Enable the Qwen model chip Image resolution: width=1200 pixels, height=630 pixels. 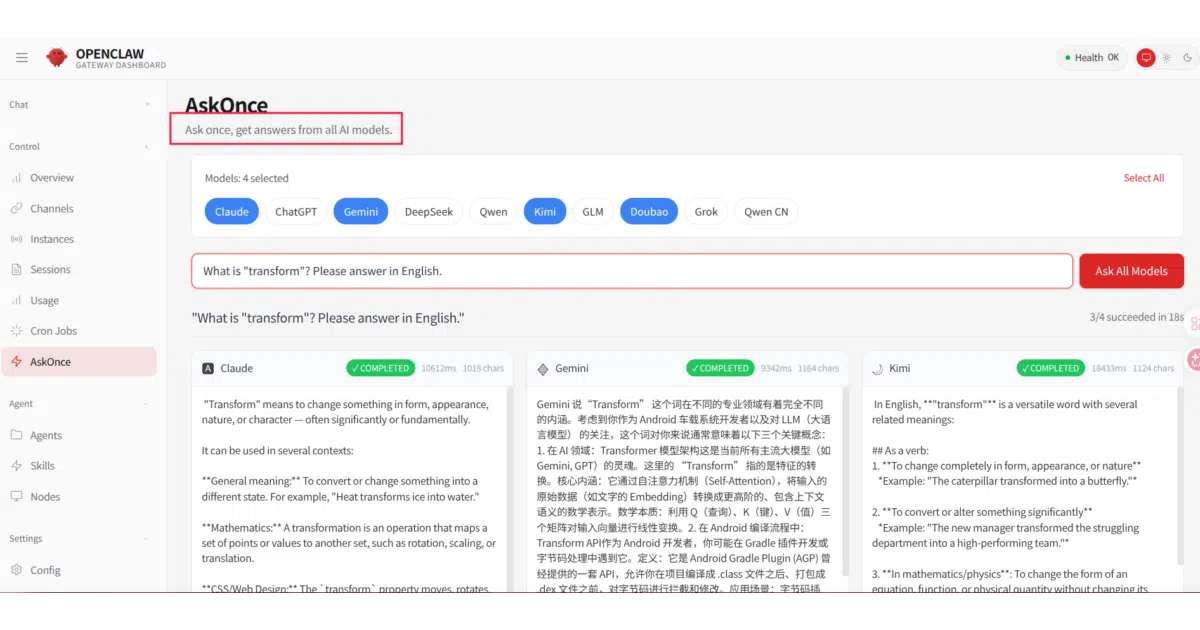[x=493, y=211]
